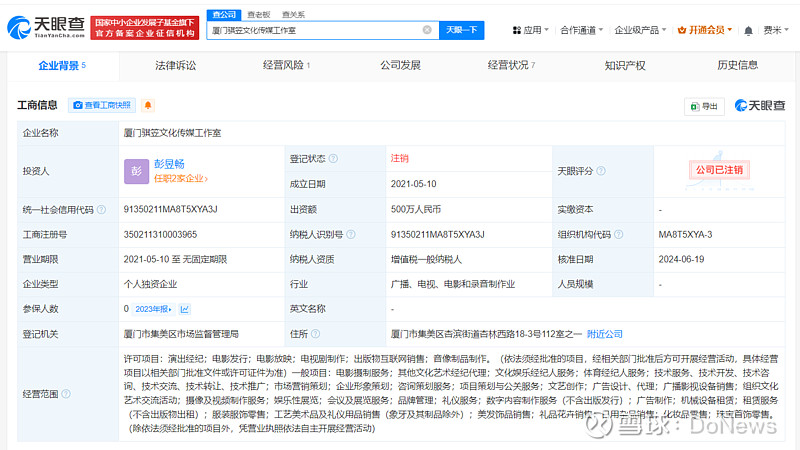This screenshot has height=450, width=800.
Task: Switch to the 经营状况 tab
Action: coord(511,65)
